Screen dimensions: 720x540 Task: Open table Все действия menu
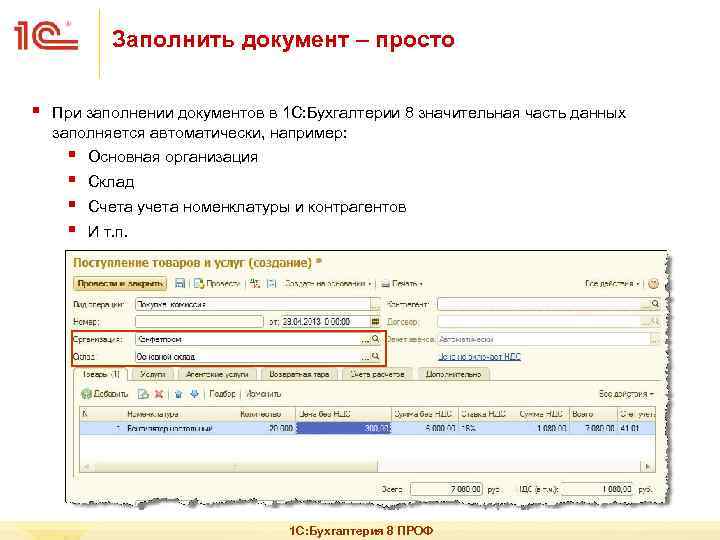[626, 394]
